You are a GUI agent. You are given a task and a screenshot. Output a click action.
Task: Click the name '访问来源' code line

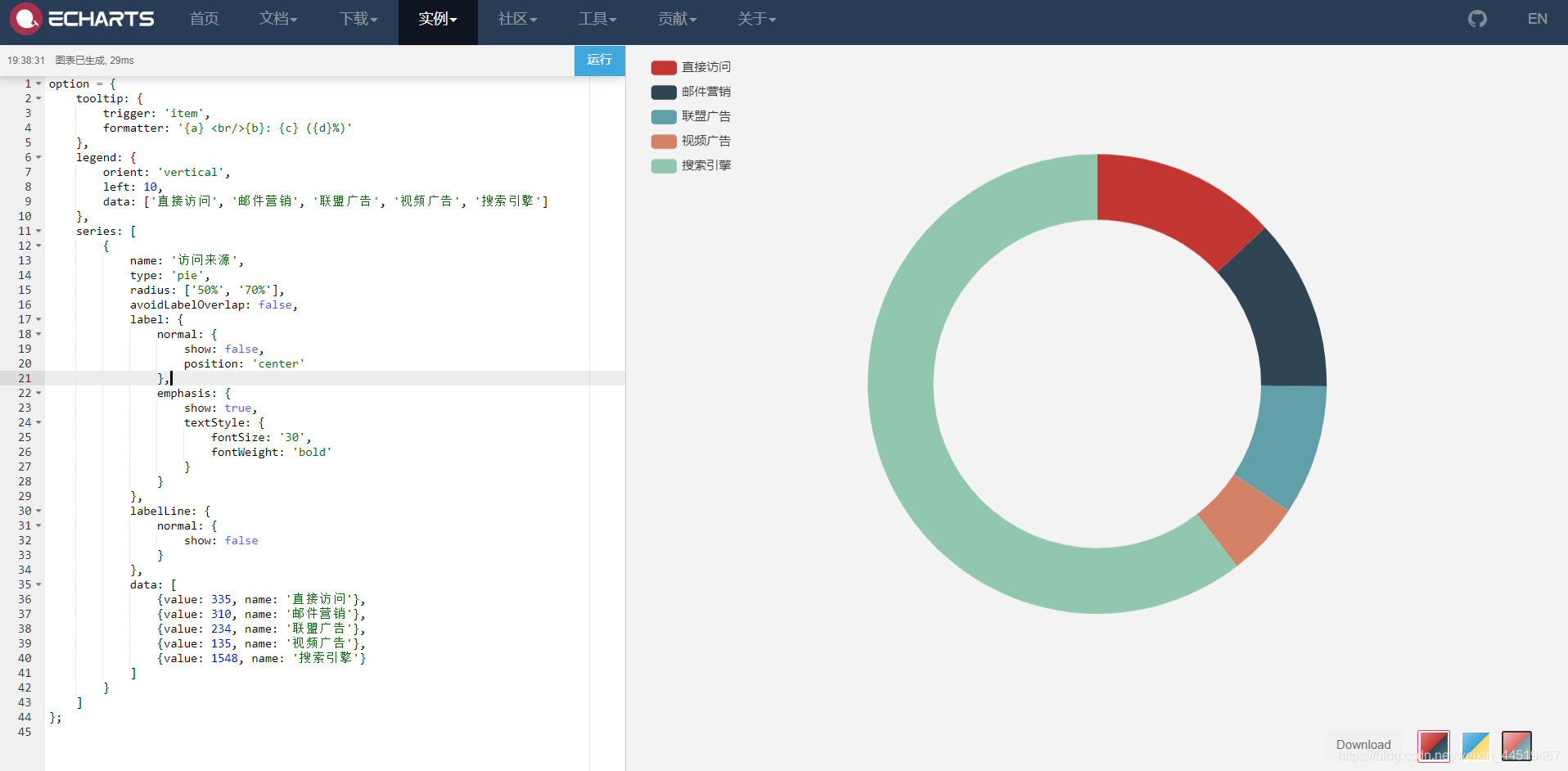tap(187, 260)
